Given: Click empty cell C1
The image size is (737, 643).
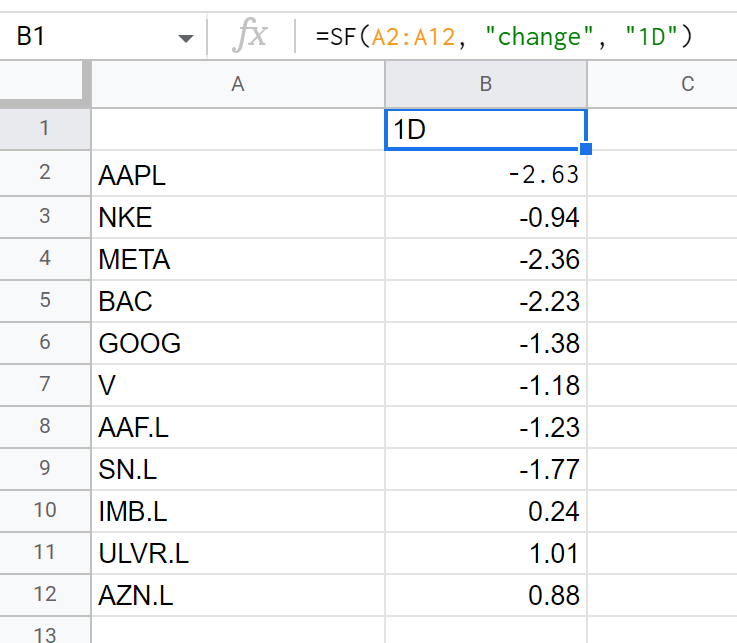Looking at the screenshot, I should click(662, 129).
